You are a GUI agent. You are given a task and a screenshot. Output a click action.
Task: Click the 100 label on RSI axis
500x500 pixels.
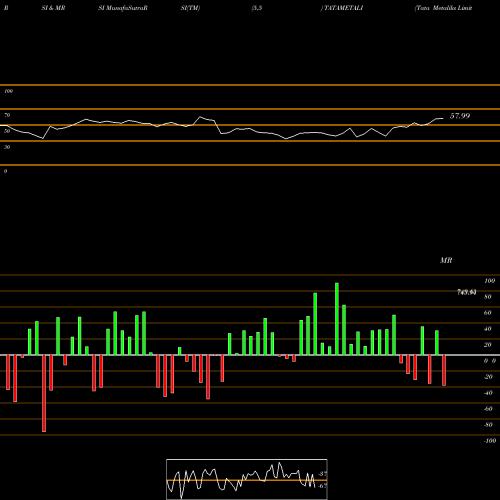click(x=8, y=91)
